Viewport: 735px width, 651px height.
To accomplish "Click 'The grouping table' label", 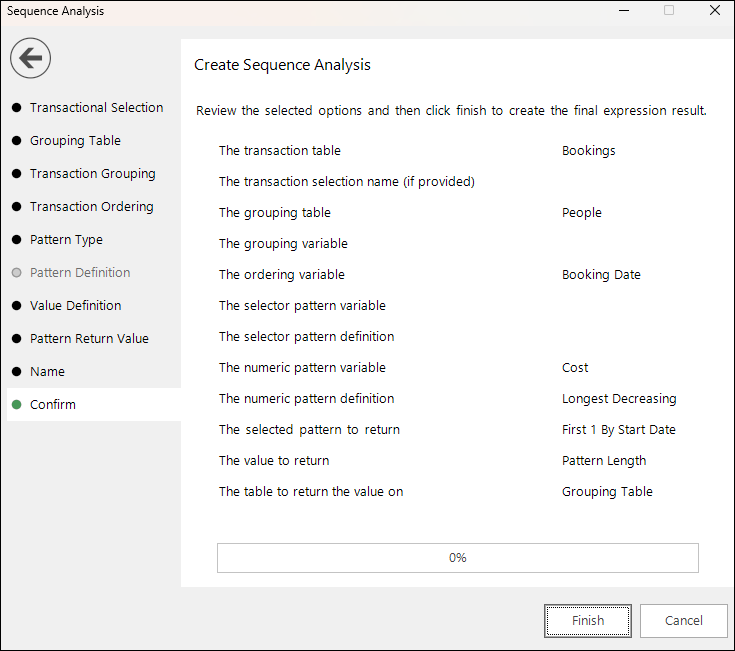I will tap(274, 213).
